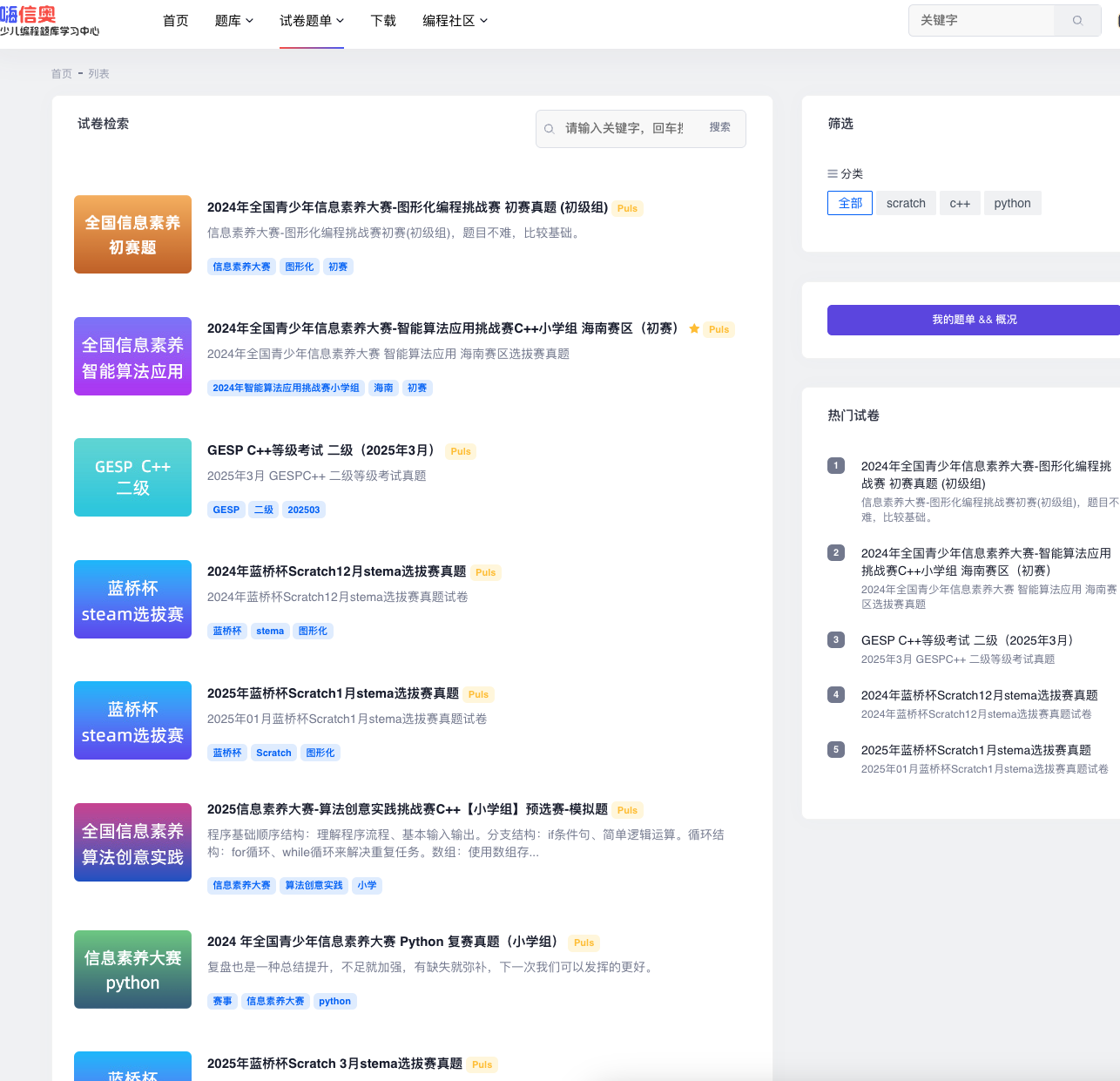Click python tag on 复赛真题 paper
The image size is (1120, 1081).
coord(334,1001)
